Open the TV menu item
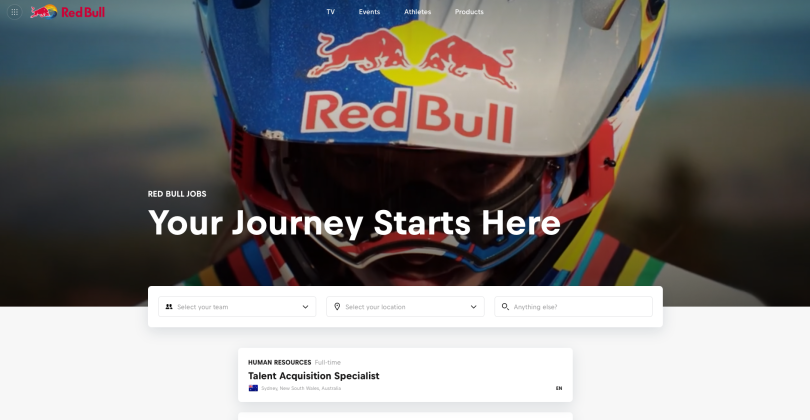810x420 pixels. coord(331,11)
